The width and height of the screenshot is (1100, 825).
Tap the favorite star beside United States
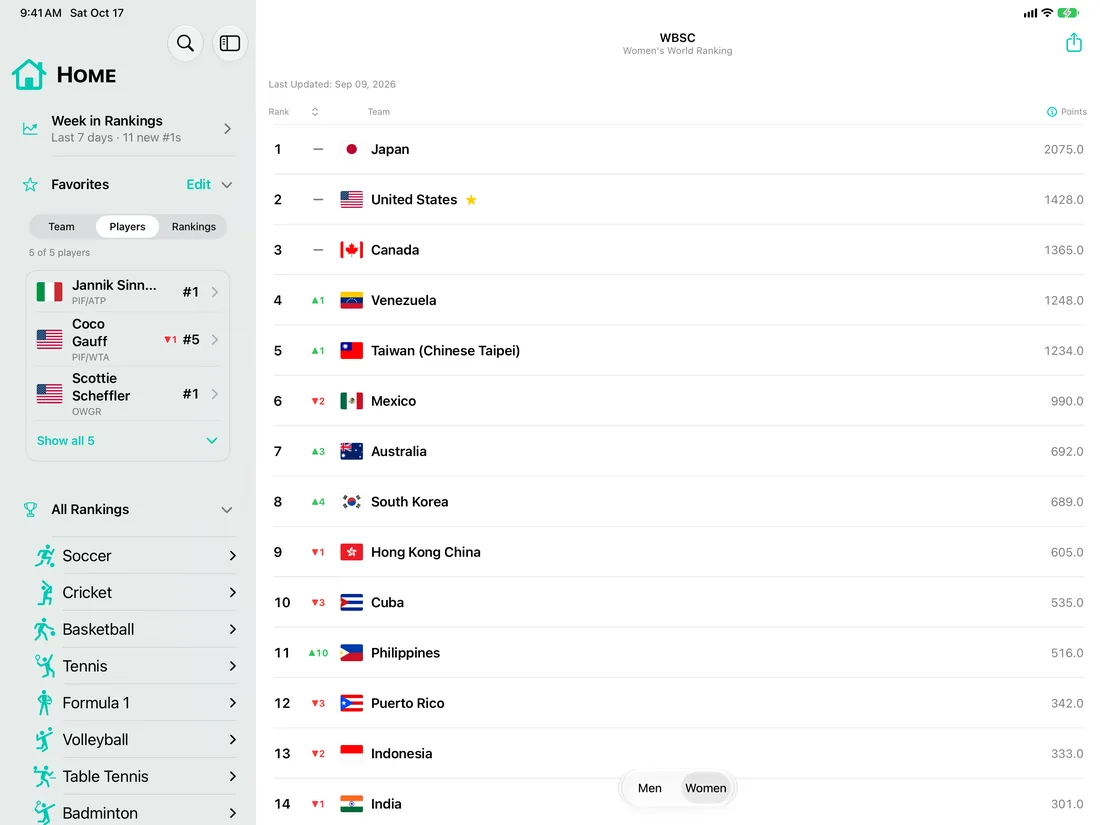471,200
